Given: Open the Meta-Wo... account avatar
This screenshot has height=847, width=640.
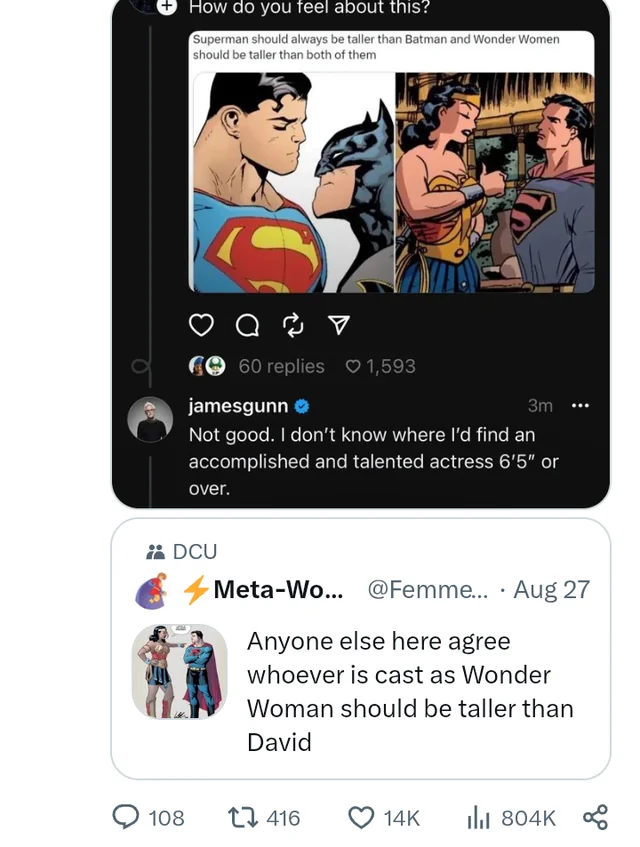Looking at the screenshot, I should tap(150, 590).
